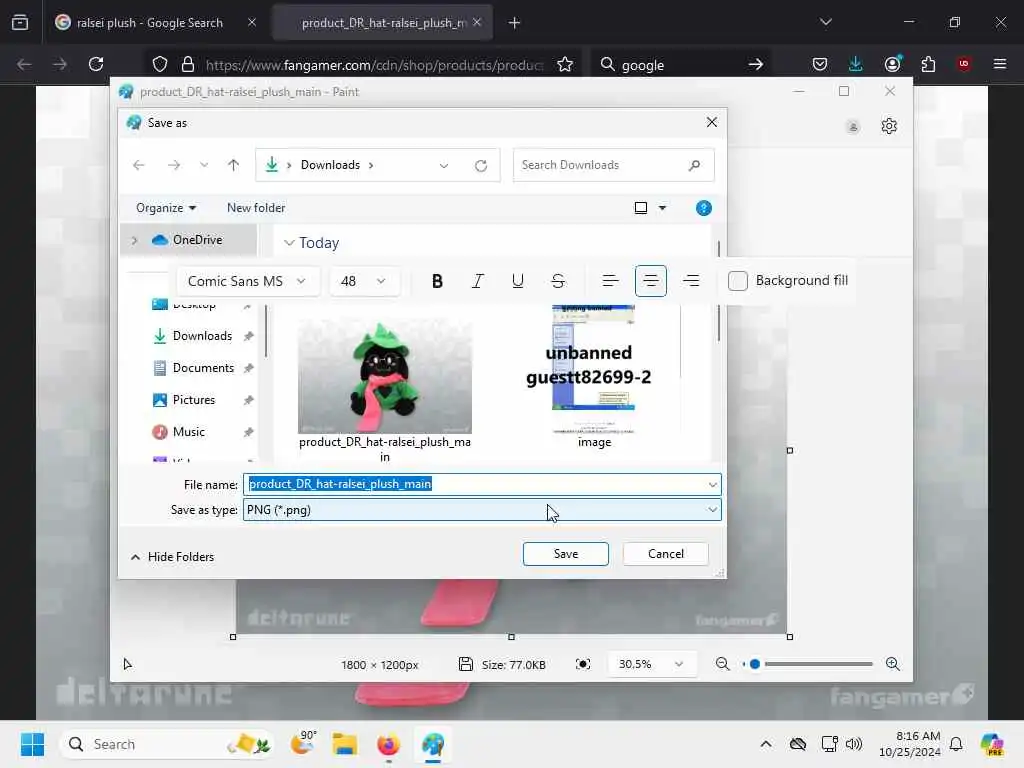Click the Paint zoom slider handle
The width and height of the screenshot is (1024, 768).
click(755, 664)
